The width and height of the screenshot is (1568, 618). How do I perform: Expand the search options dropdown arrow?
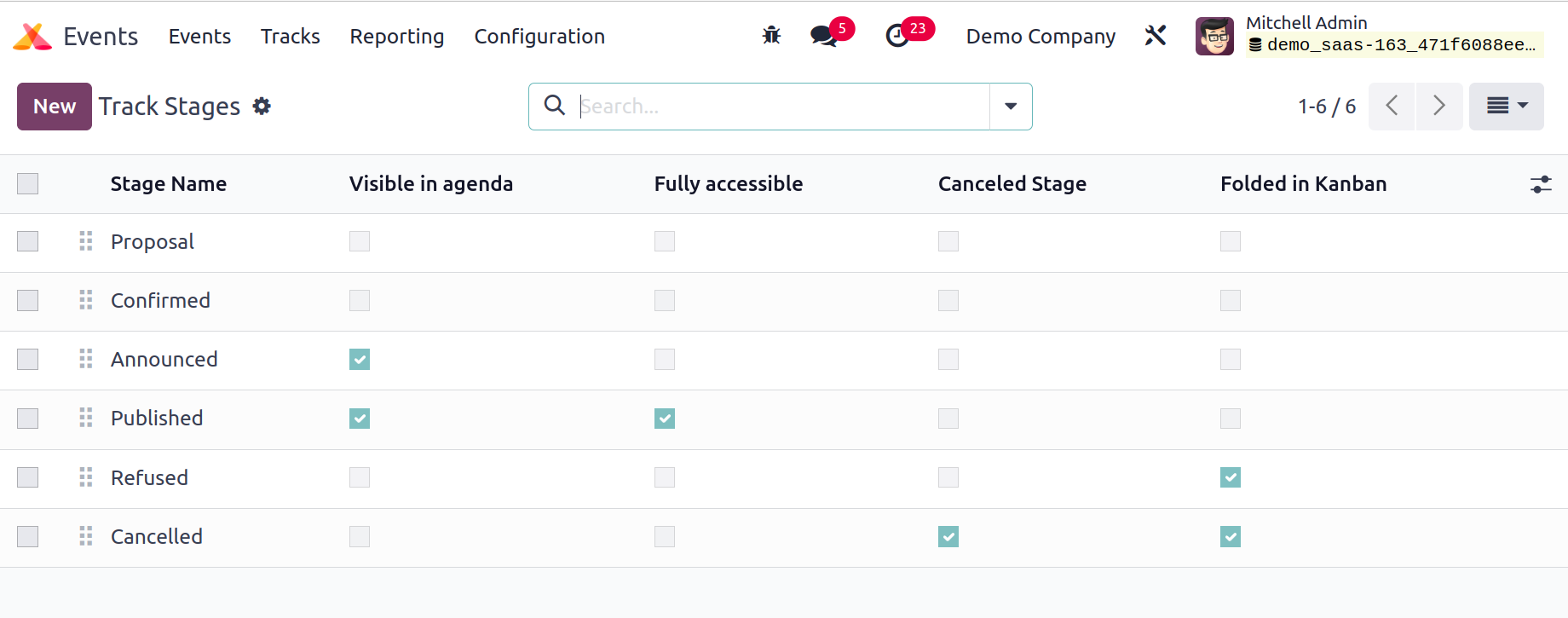1011,107
